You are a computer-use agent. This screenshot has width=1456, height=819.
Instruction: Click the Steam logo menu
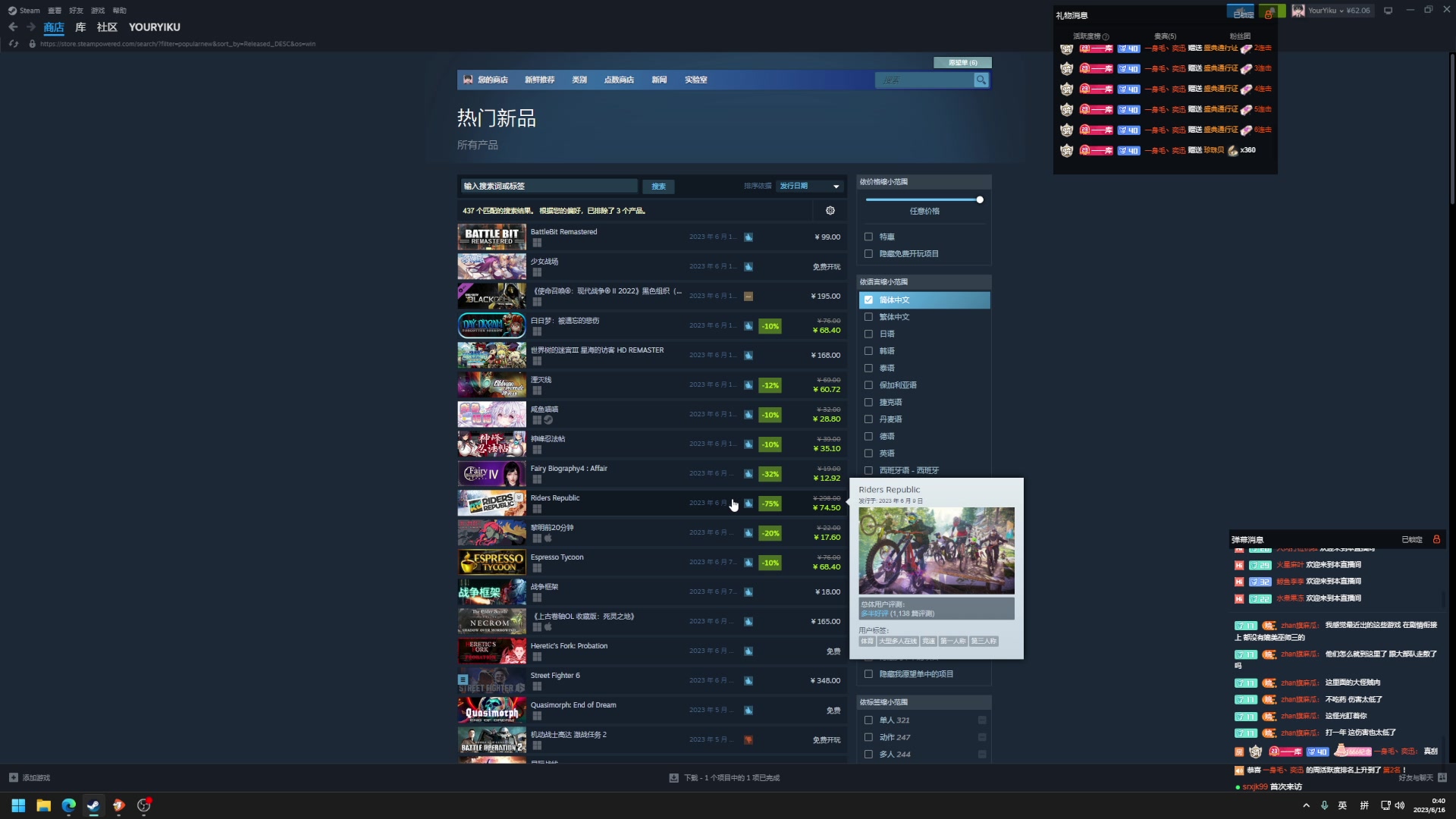pos(24,11)
